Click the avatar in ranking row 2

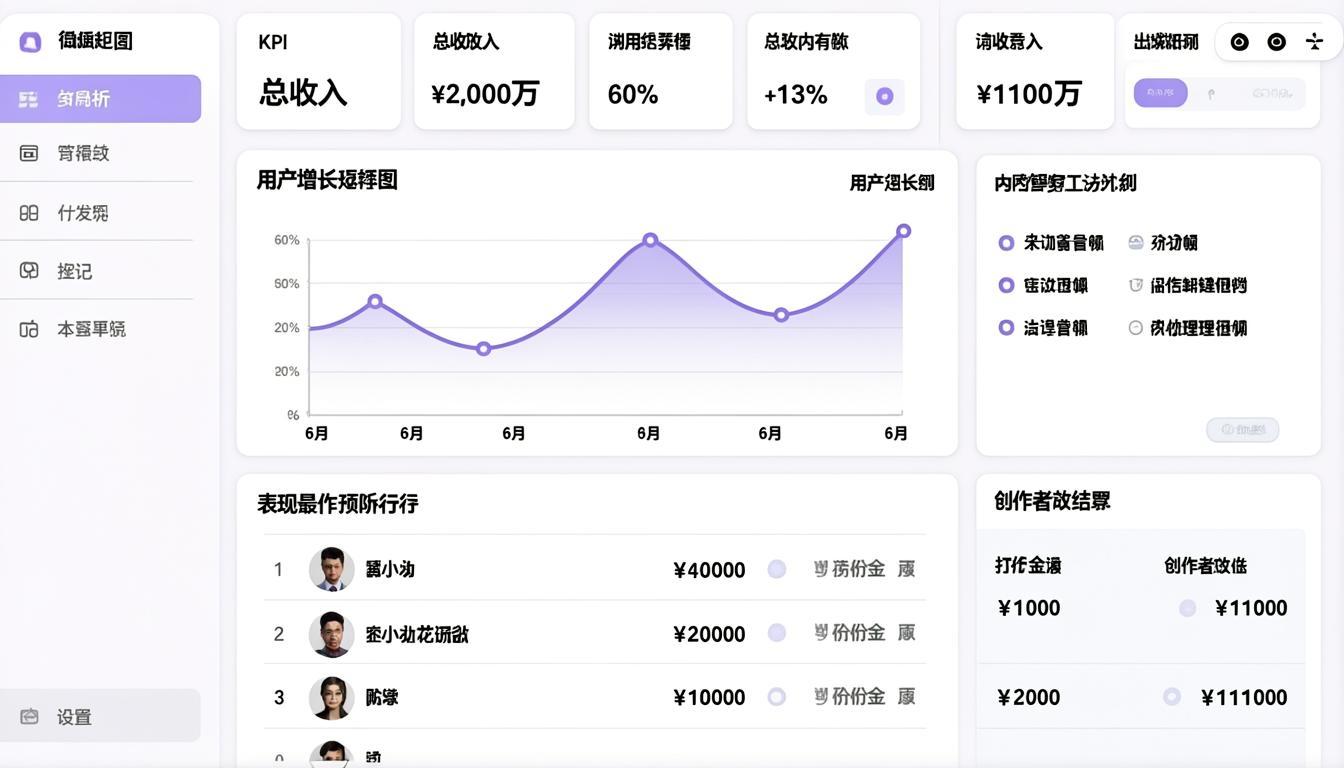(331, 634)
